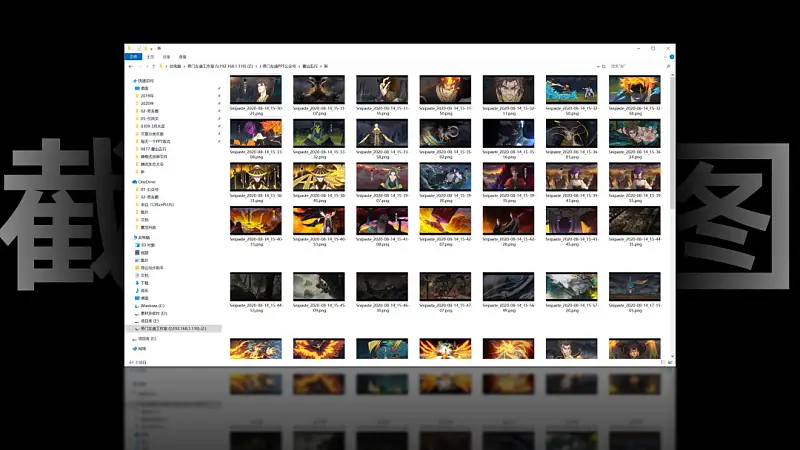Select the blue water-splash fight thumbnail
The image size is (800, 450).
[571, 89]
